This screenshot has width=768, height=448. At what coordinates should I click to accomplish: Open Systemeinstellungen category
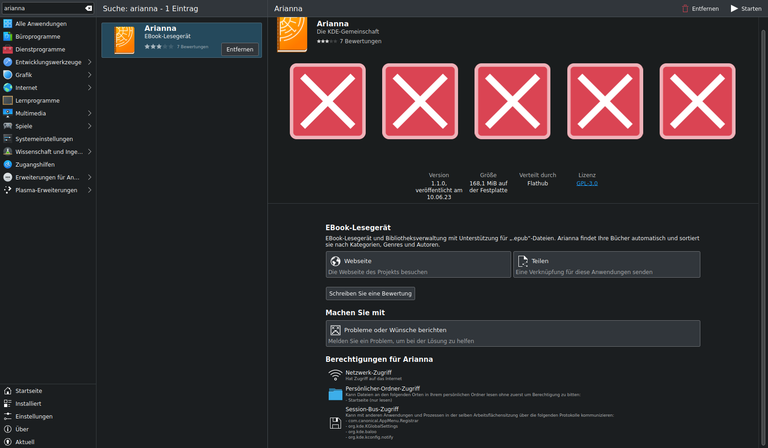pos(43,139)
